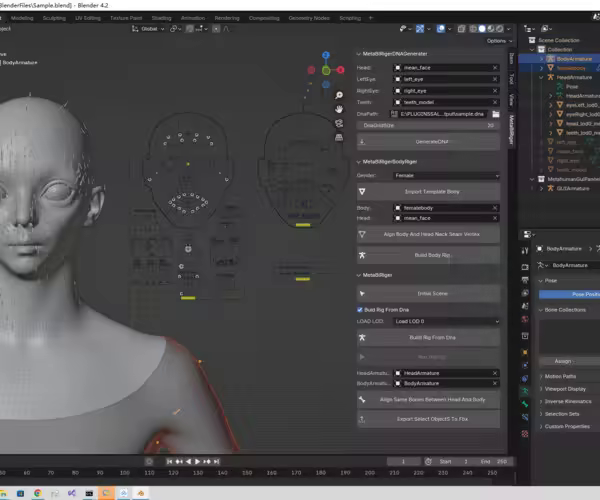This screenshot has width=600, height=500.
Task: Click Export Select ObjectS To Fbx button
Action: coord(430,418)
